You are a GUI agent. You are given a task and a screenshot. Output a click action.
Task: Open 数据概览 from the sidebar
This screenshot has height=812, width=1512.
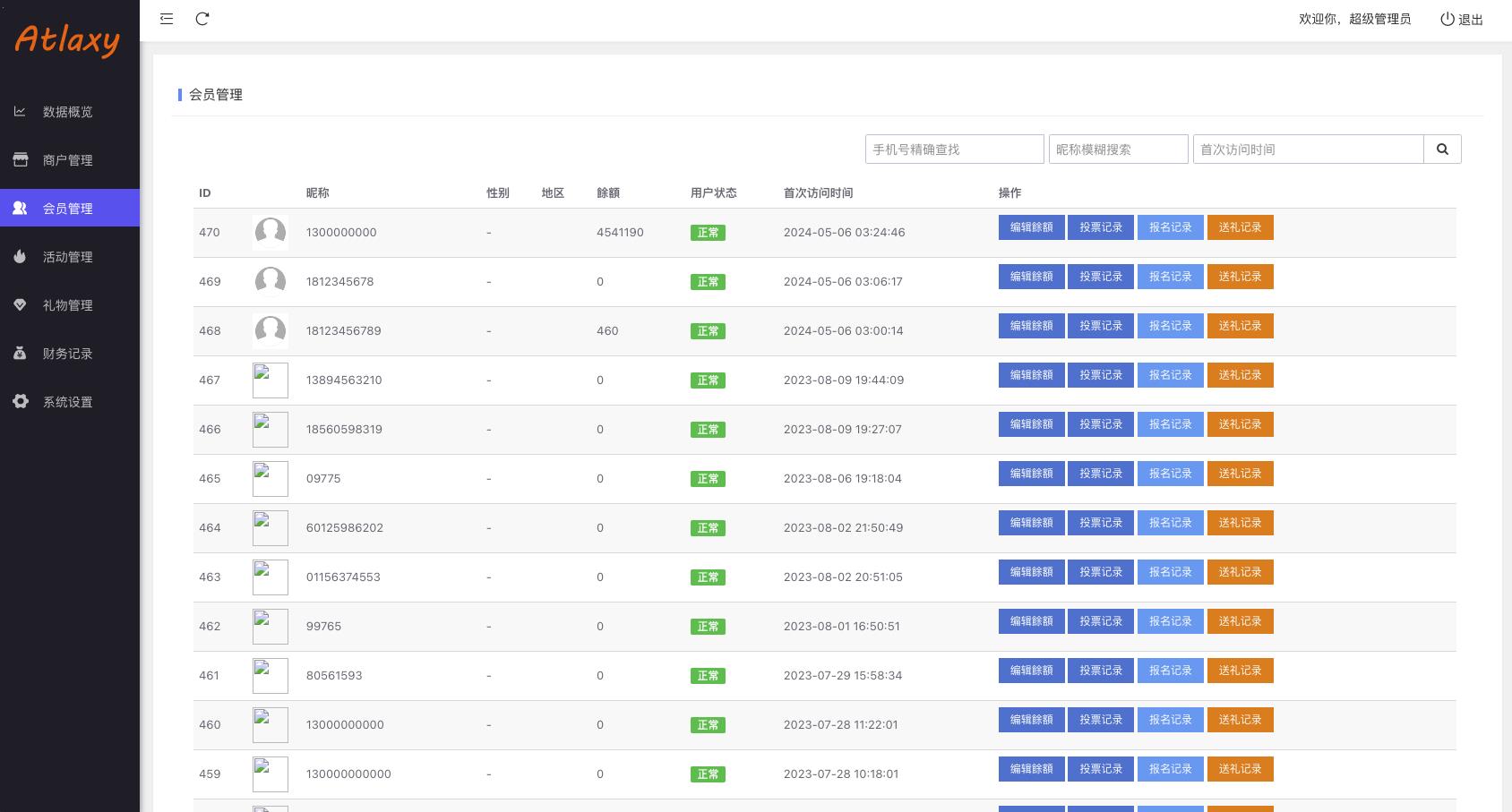(x=68, y=112)
